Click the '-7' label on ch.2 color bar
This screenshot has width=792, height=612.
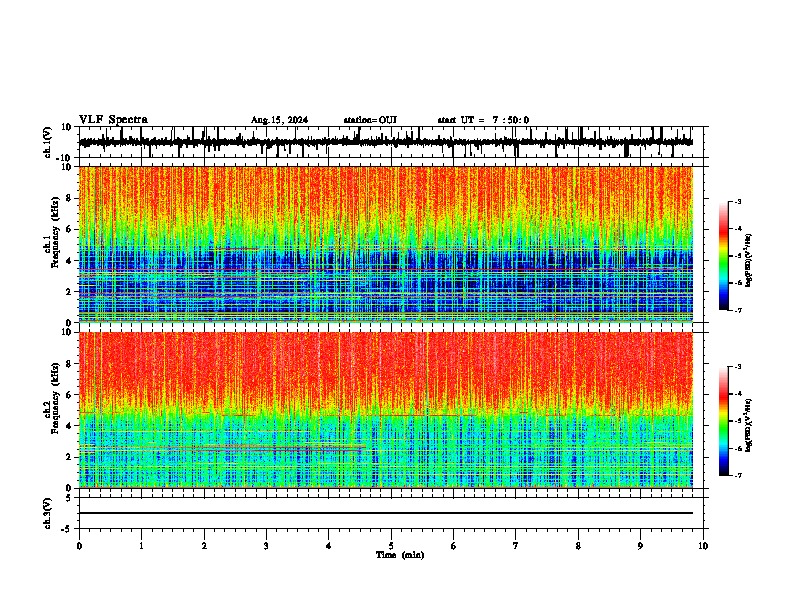[x=738, y=476]
